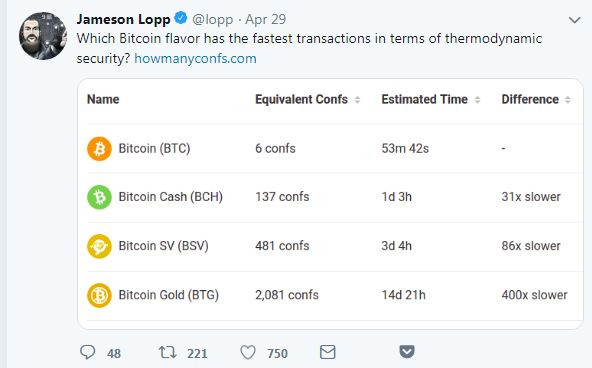Sort table by Equivalent Confs arrows
This screenshot has width=592, height=368.
coord(357,100)
